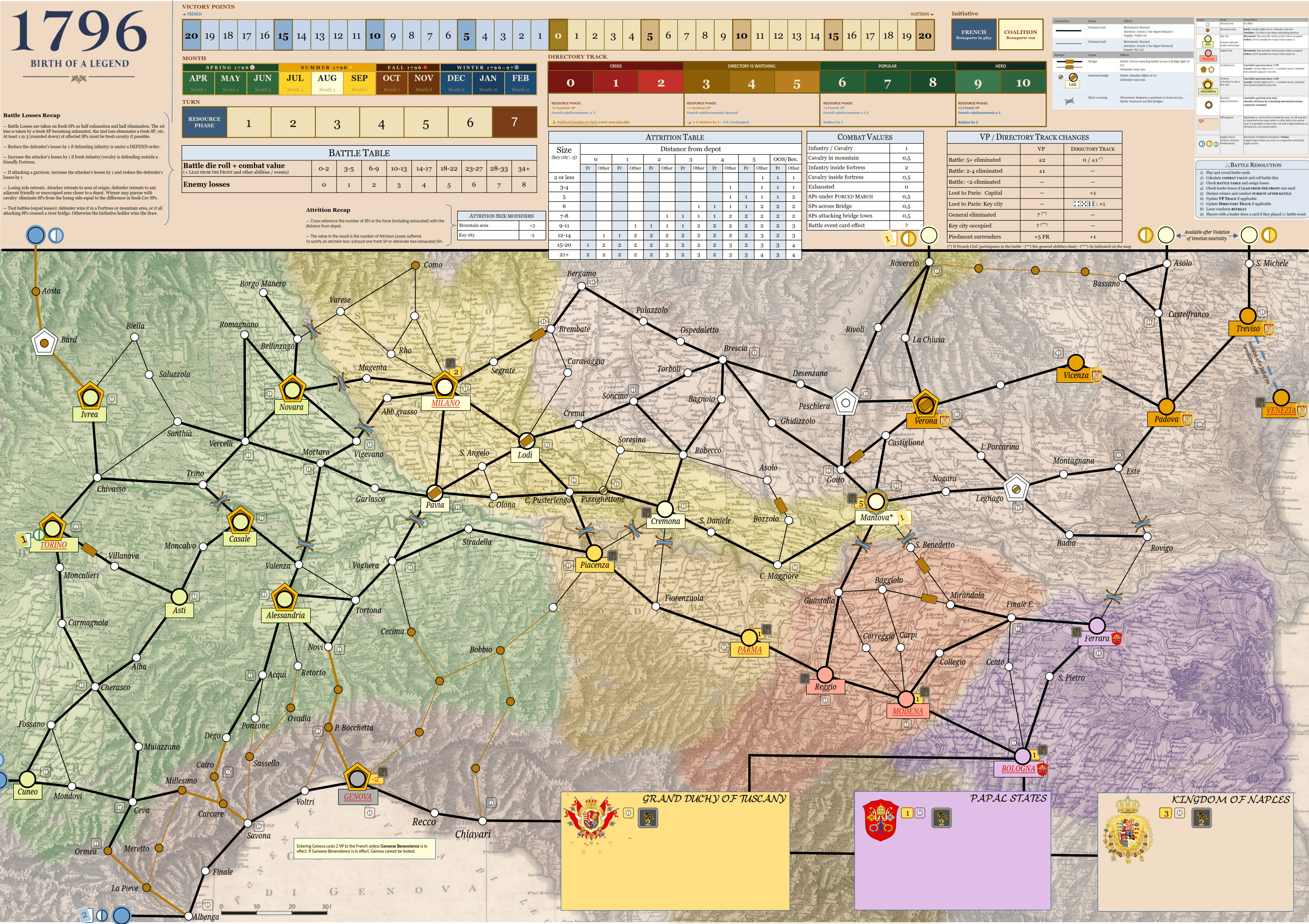Select the OCT Month 7 space
Viewport: 1309px width, 924px height.
(391, 82)
